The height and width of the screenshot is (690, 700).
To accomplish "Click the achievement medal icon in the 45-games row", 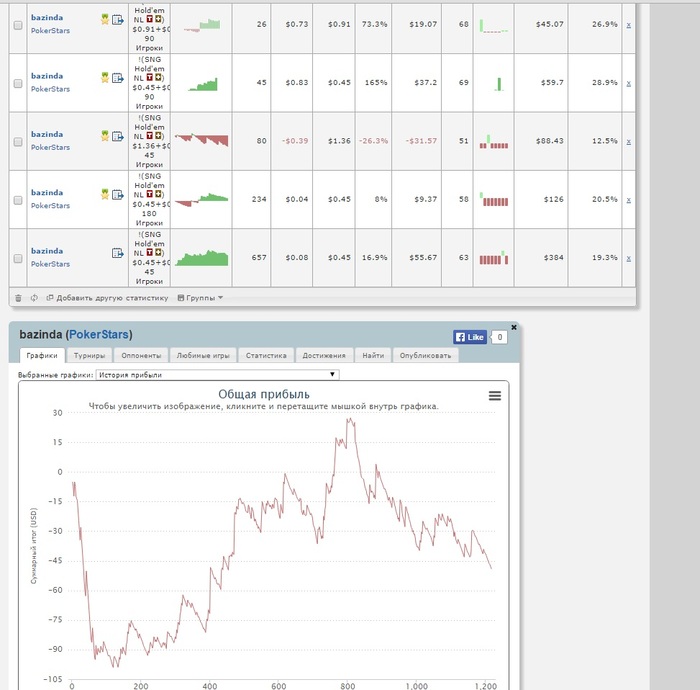I will pos(105,78).
